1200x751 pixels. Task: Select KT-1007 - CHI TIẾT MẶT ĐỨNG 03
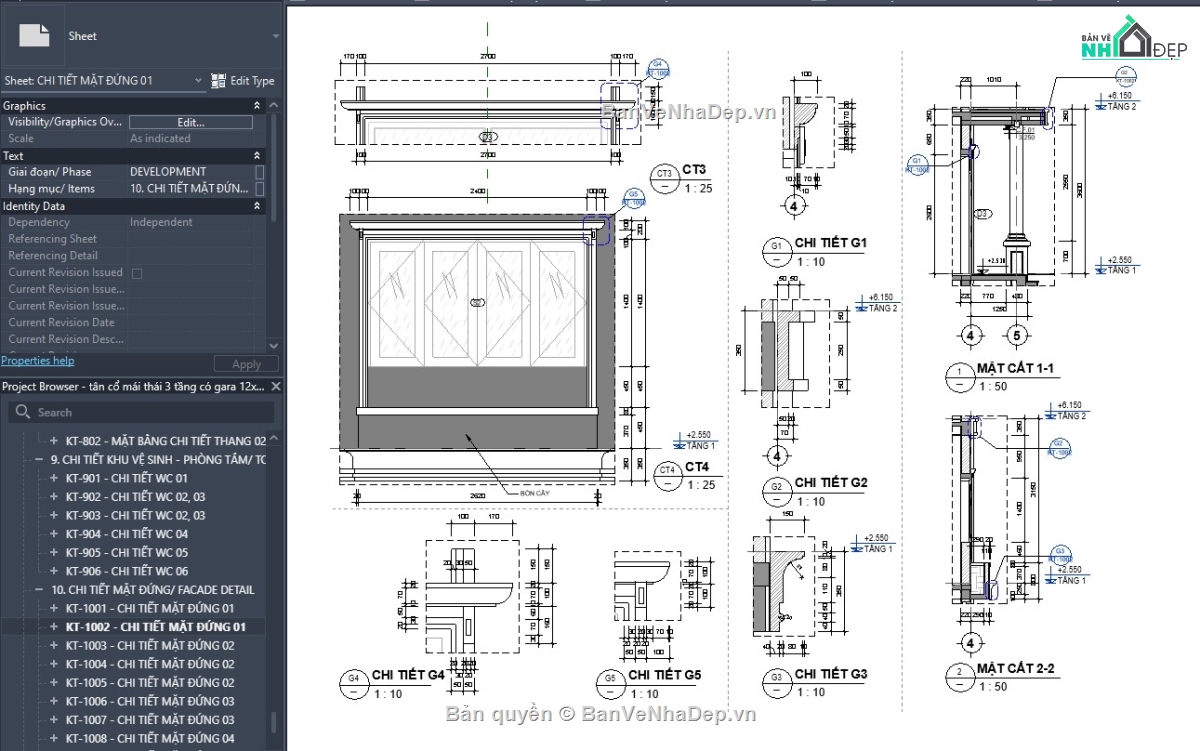click(150, 720)
